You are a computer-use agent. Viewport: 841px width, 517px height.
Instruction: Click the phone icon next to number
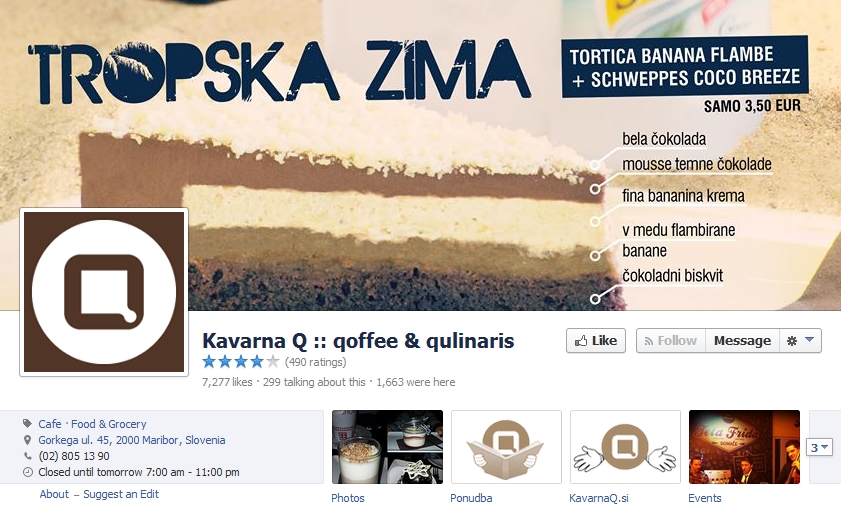click(x=27, y=456)
